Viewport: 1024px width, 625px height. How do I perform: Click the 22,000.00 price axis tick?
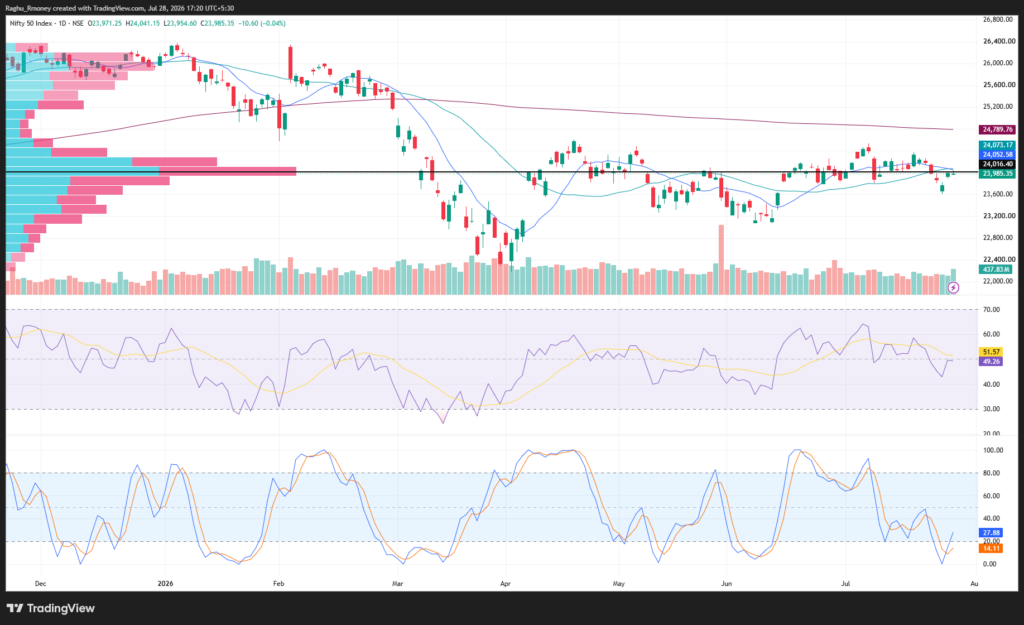(999, 281)
